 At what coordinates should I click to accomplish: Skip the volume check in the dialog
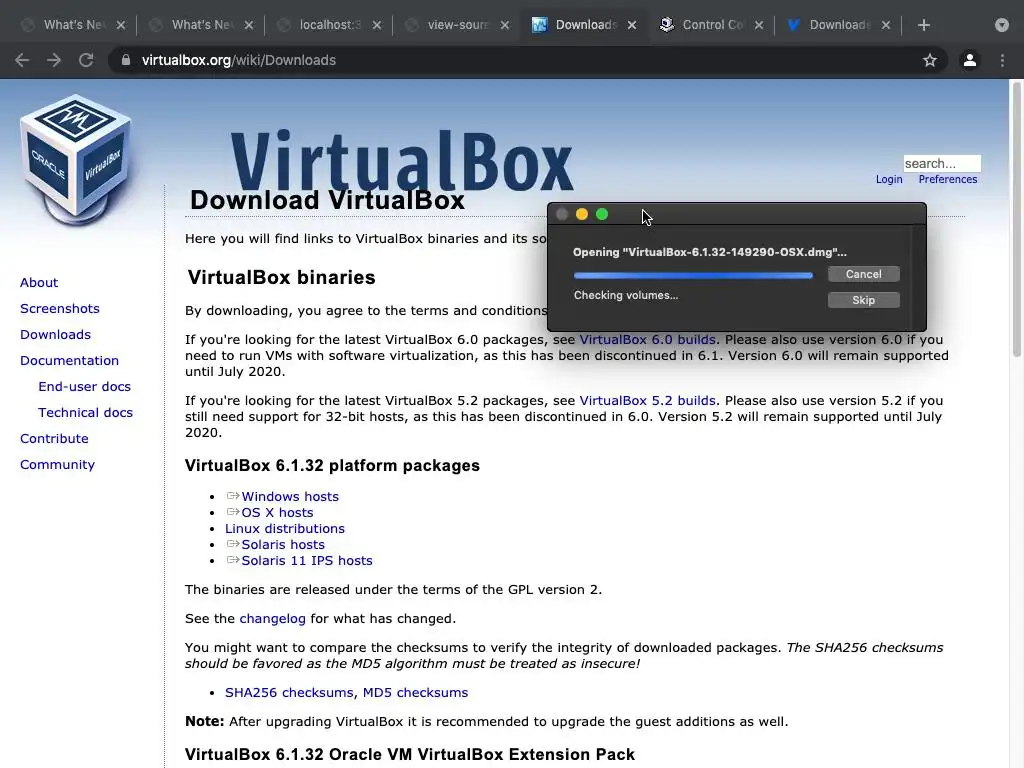(x=863, y=300)
